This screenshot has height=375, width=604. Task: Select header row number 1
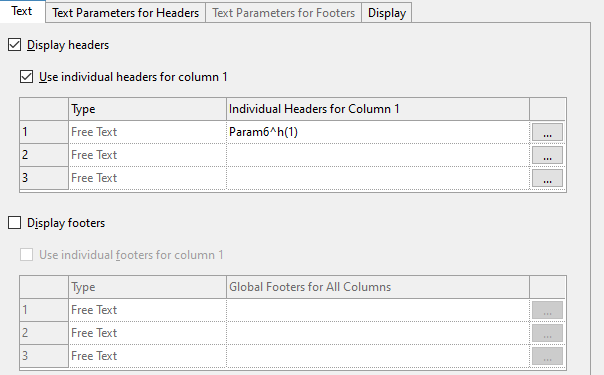pyautogui.click(x=44, y=132)
